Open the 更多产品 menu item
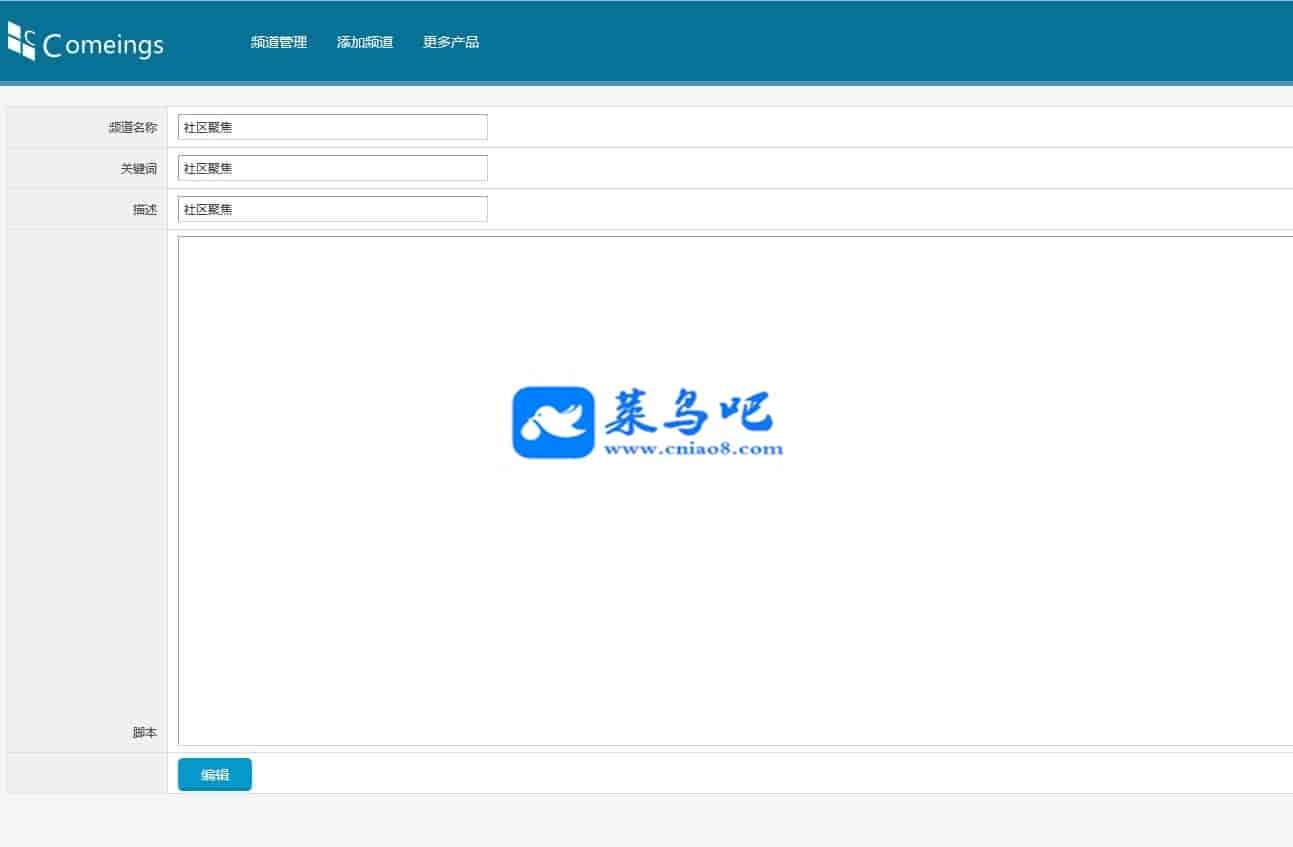Viewport: 1293px width, 847px height. 451,42
